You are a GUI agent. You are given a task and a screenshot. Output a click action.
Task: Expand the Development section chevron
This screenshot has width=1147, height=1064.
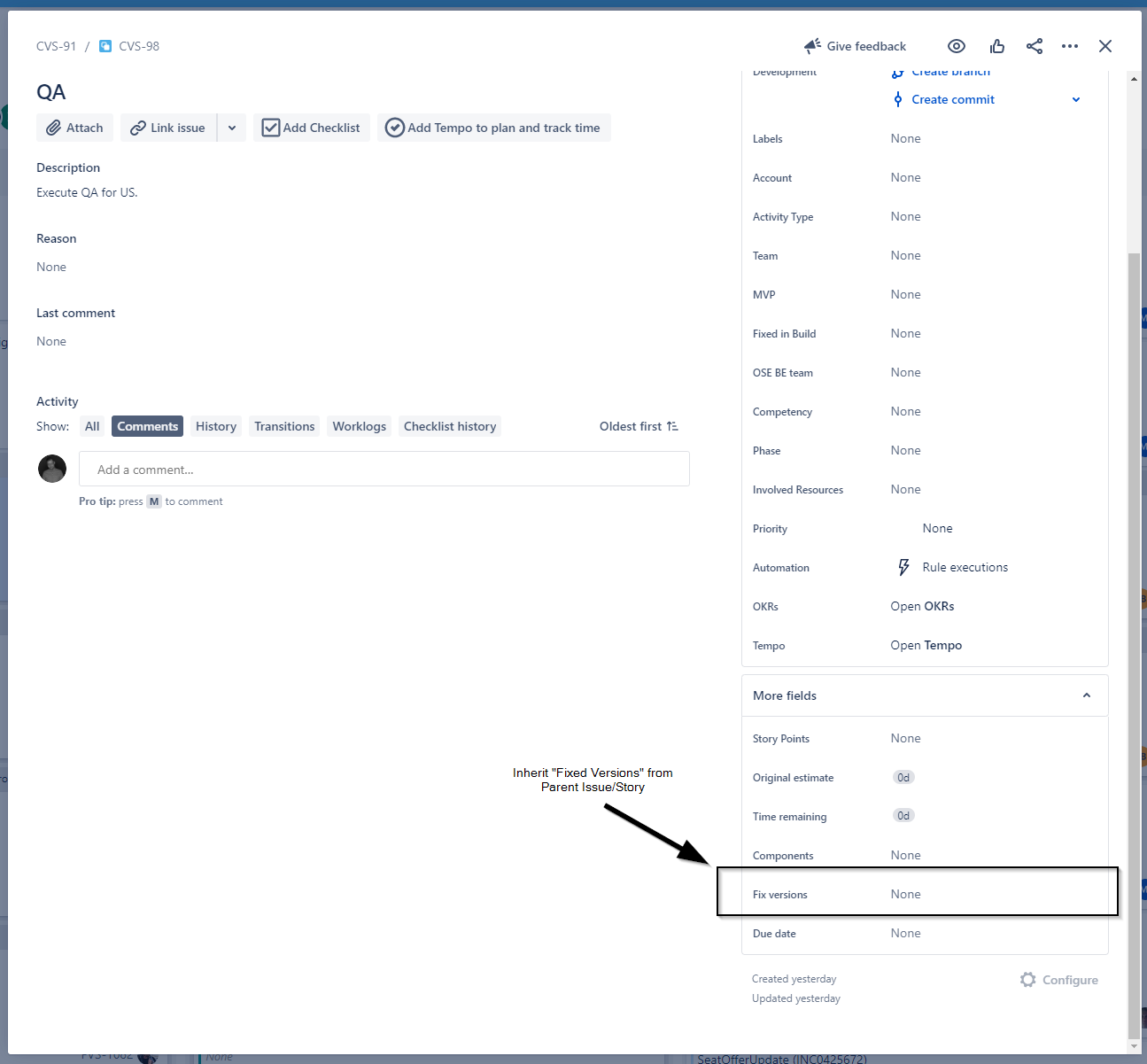coord(1076,99)
